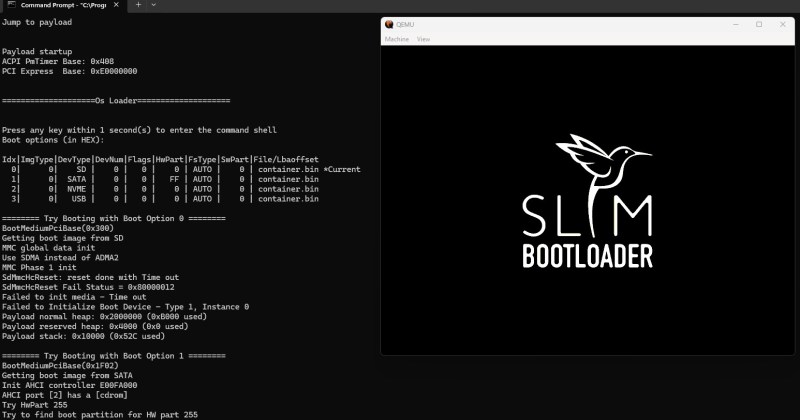Click the 'Try HwPart 255' line
Screen dimensions: 800x420
pyautogui.click(x=35, y=405)
